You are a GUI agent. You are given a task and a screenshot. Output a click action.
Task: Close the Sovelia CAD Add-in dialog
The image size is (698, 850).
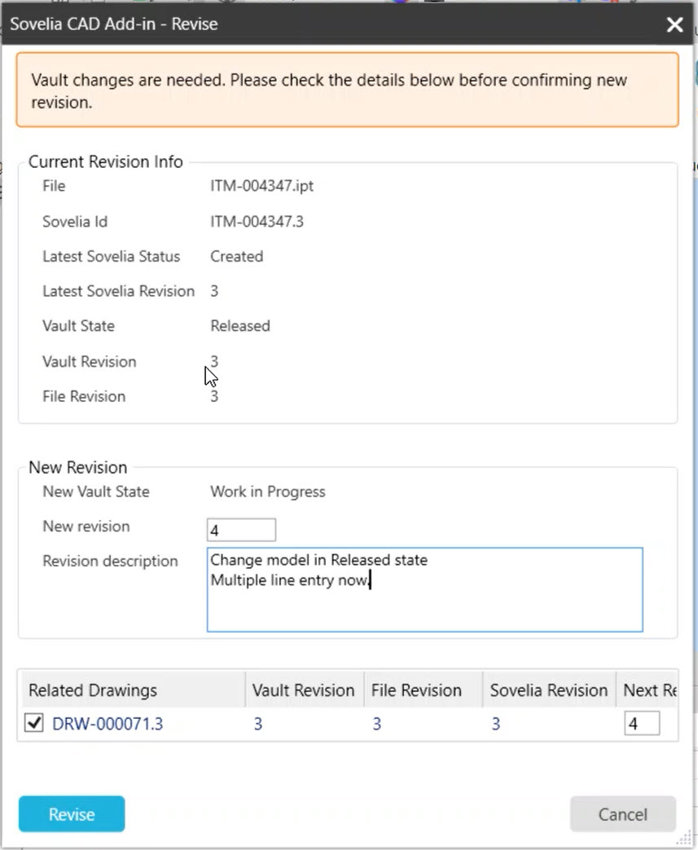(x=675, y=24)
